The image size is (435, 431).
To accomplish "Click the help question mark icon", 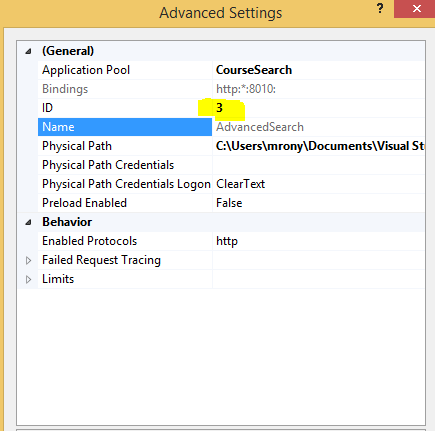I will (x=380, y=8).
